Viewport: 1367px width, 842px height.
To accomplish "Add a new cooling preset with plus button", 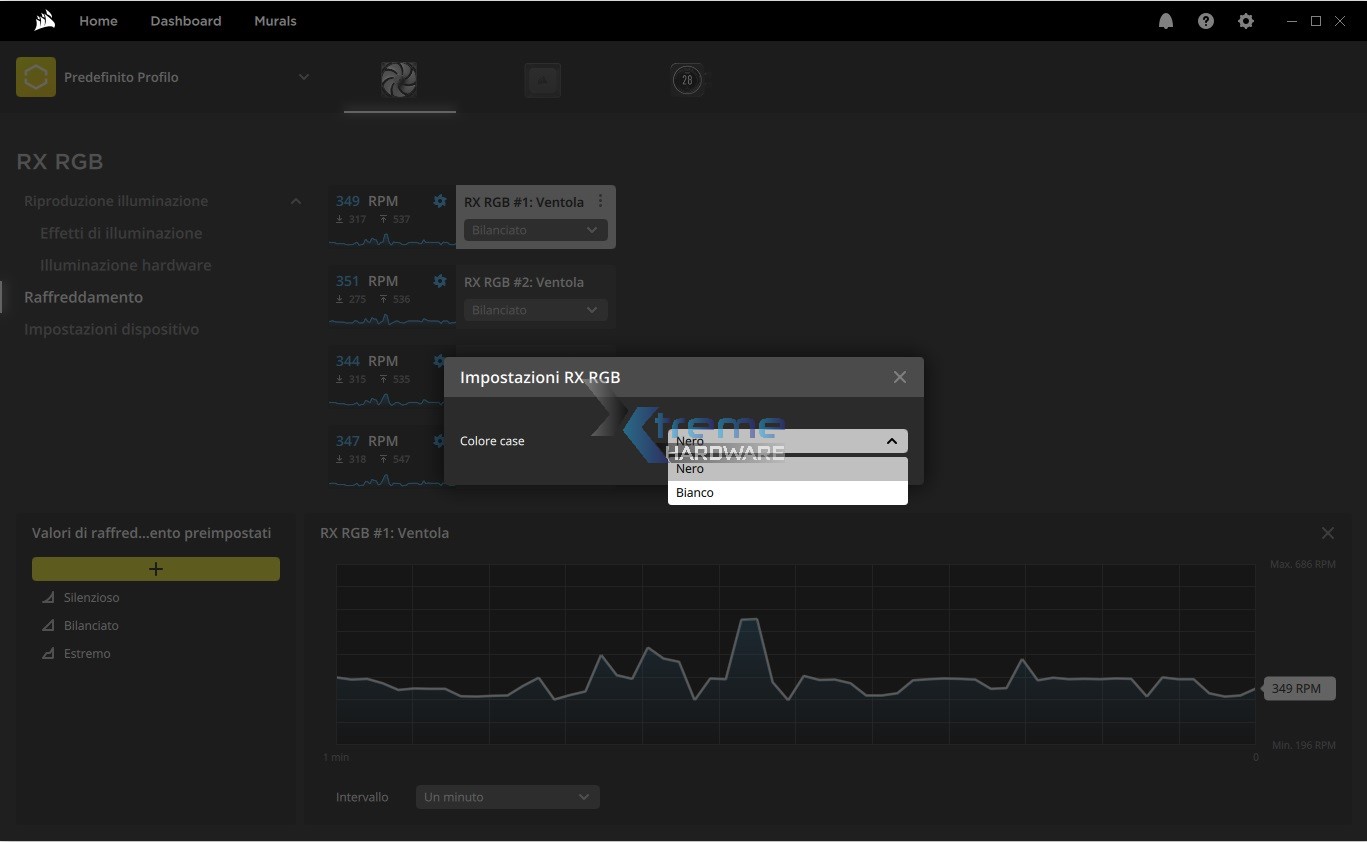I will coord(156,569).
